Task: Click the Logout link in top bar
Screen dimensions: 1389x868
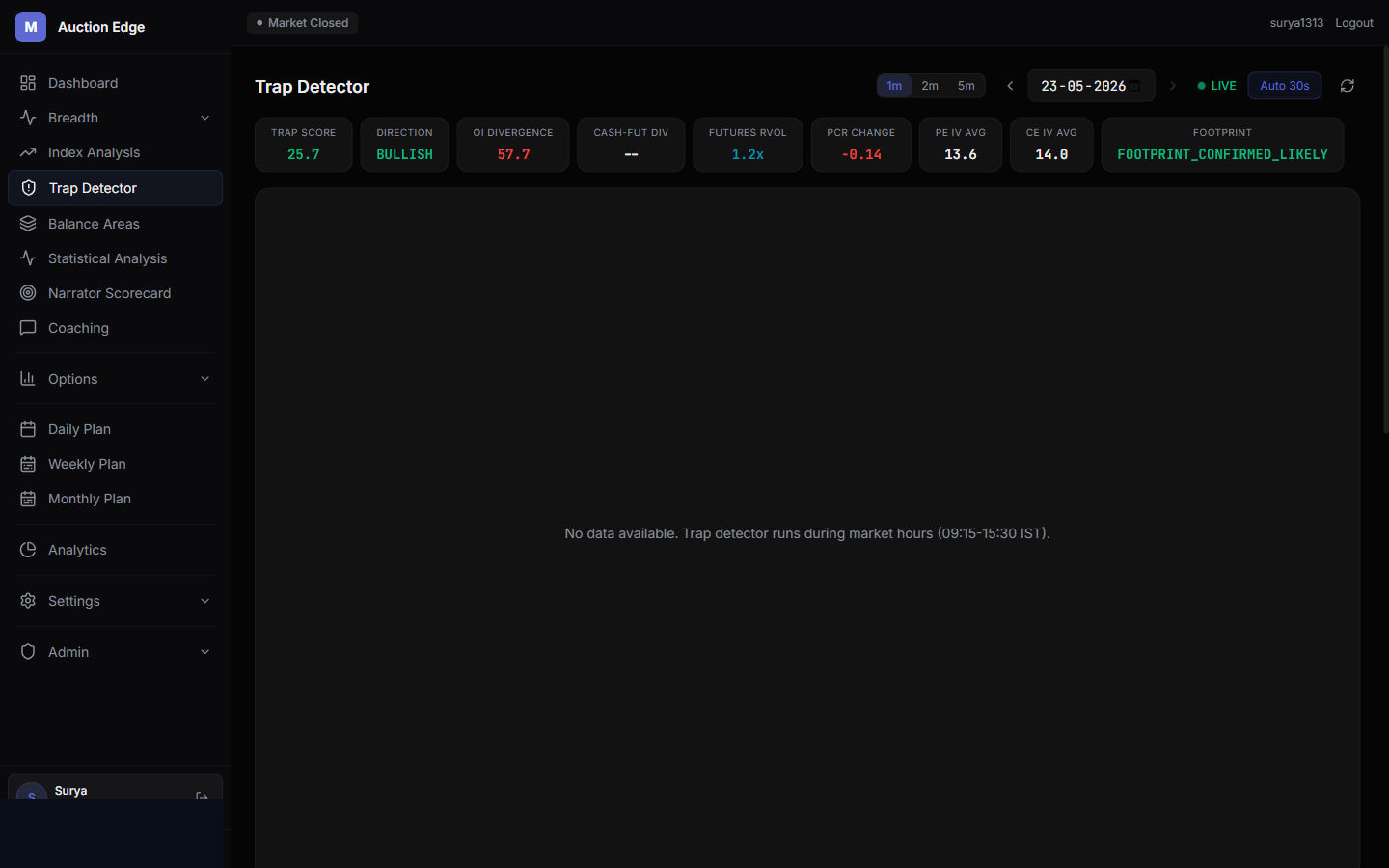Action: [x=1354, y=23]
